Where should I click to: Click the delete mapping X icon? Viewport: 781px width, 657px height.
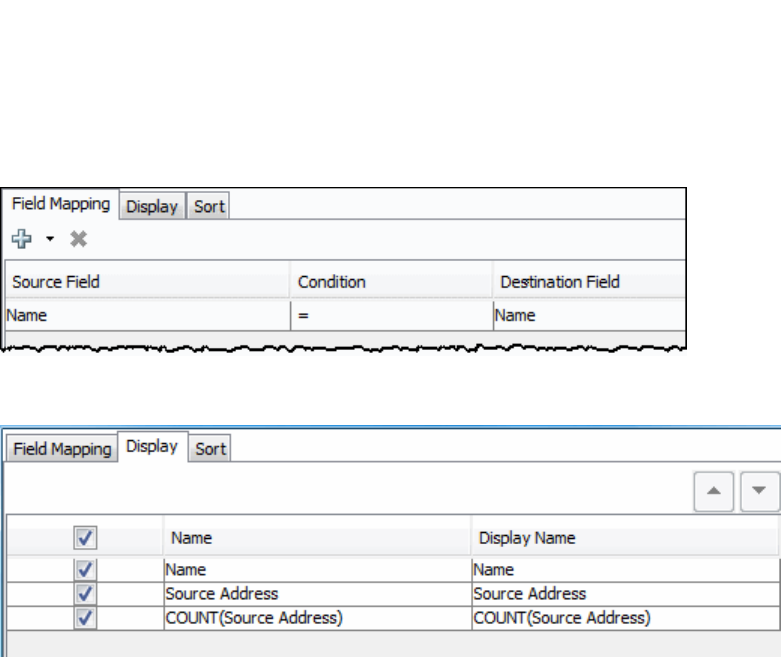tap(79, 239)
